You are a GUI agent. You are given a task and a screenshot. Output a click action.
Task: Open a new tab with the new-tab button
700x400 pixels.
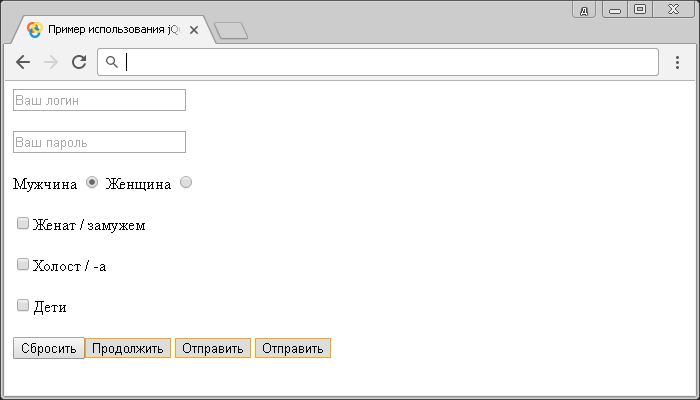point(231,31)
